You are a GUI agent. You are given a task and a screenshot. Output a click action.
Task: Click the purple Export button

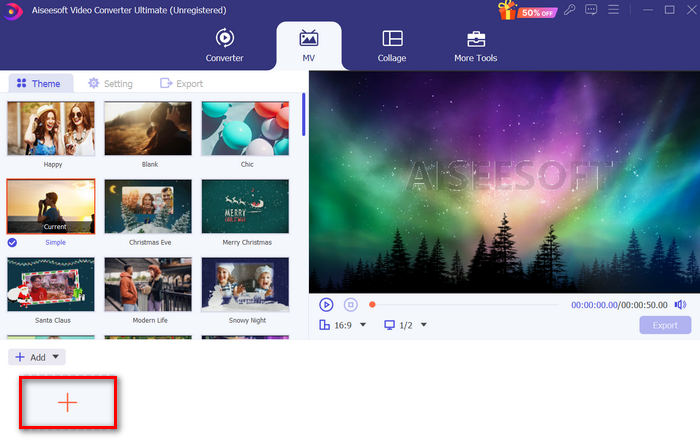click(x=665, y=325)
